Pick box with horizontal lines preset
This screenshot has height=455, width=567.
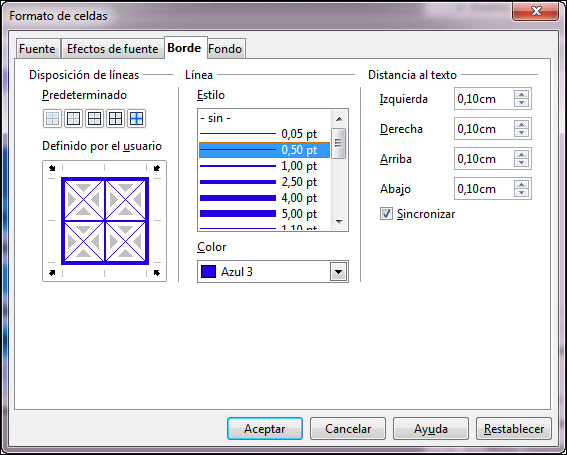pyautogui.click(x=94, y=118)
